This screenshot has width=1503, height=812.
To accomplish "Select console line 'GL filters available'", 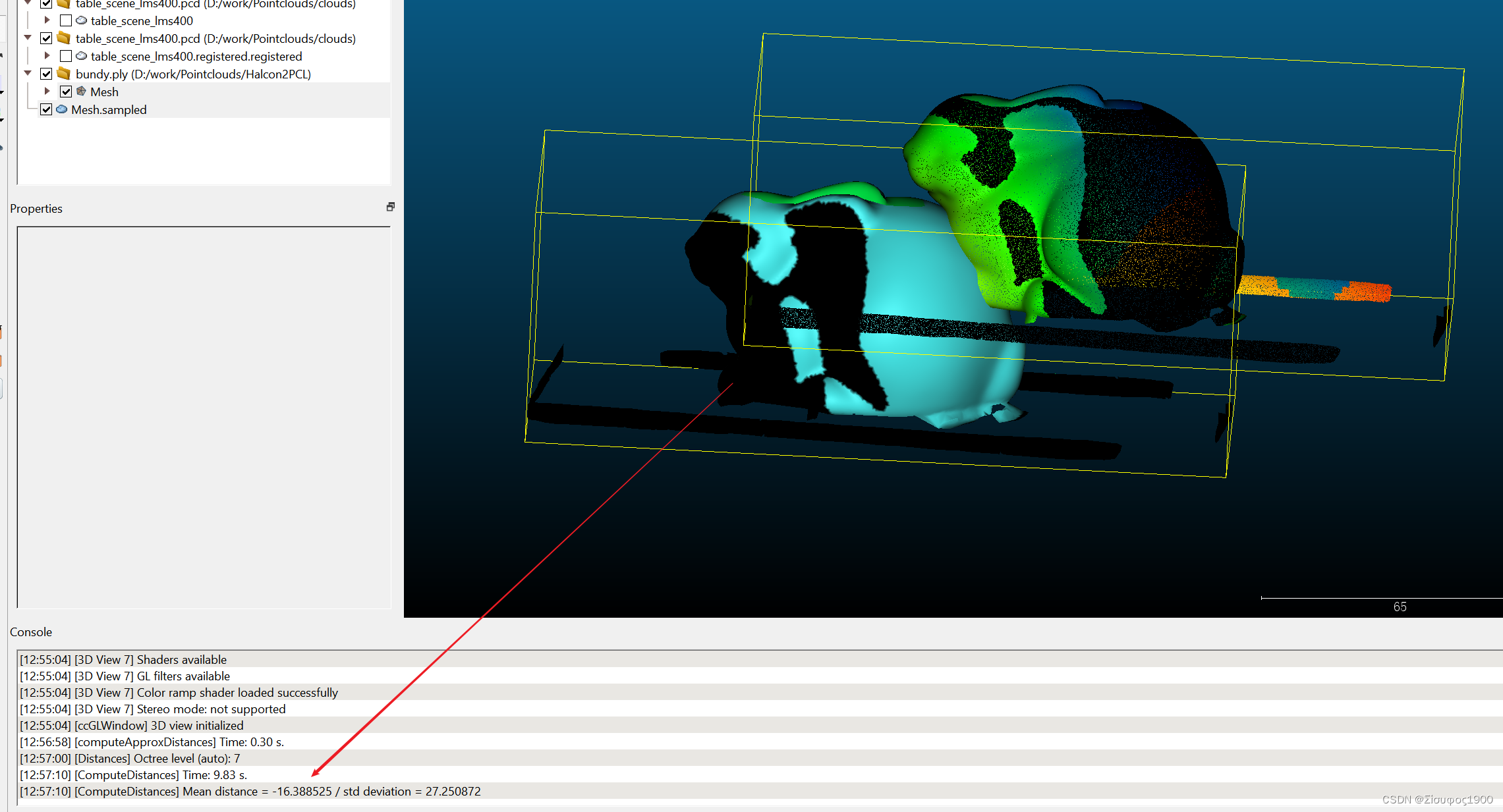I will 761,676.
